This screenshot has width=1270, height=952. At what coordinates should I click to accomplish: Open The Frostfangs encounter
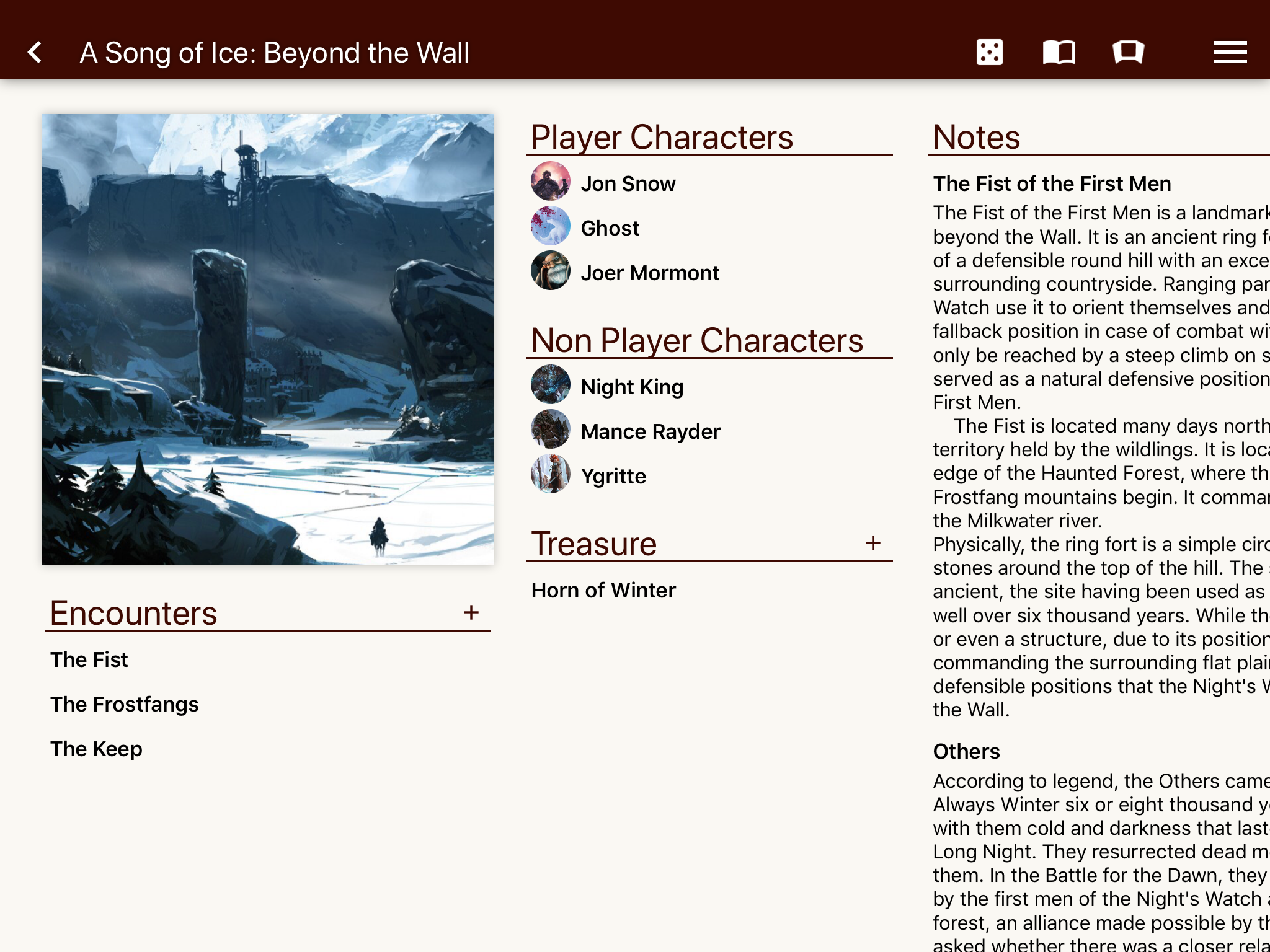(125, 704)
